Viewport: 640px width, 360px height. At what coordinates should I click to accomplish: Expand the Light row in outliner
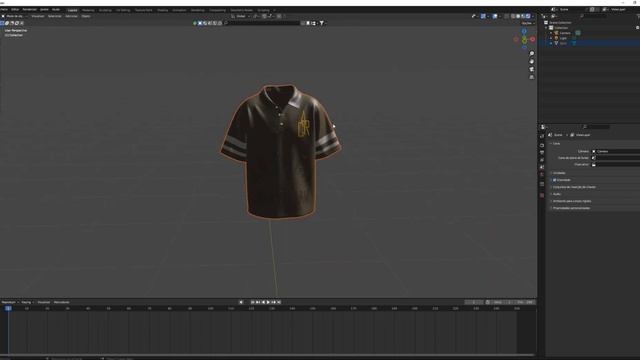coord(551,38)
